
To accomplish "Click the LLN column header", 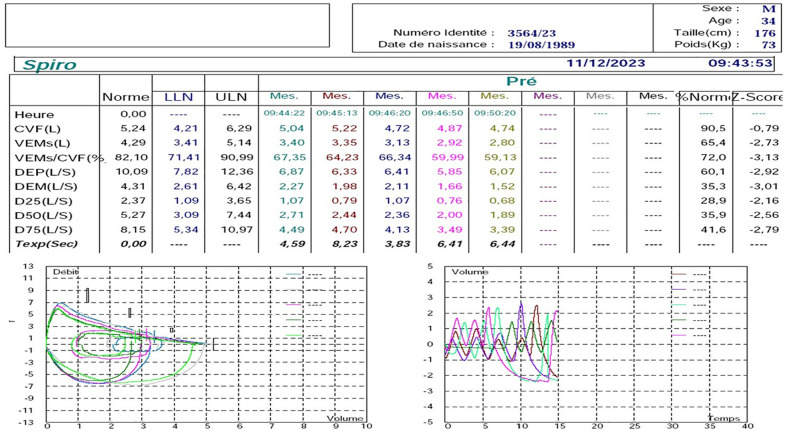I will pos(179,96).
